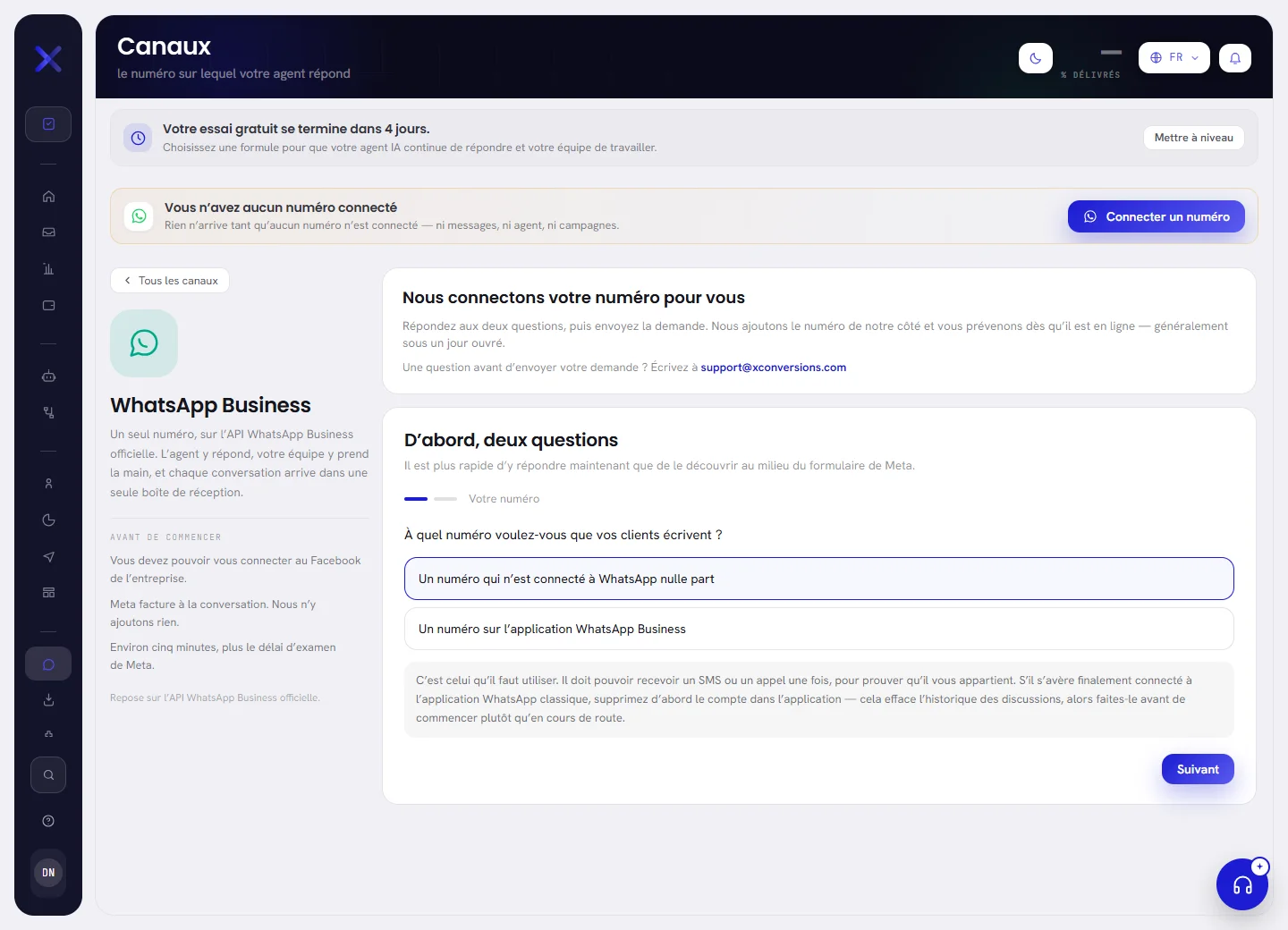Go back with Tous les canaux

pos(170,281)
